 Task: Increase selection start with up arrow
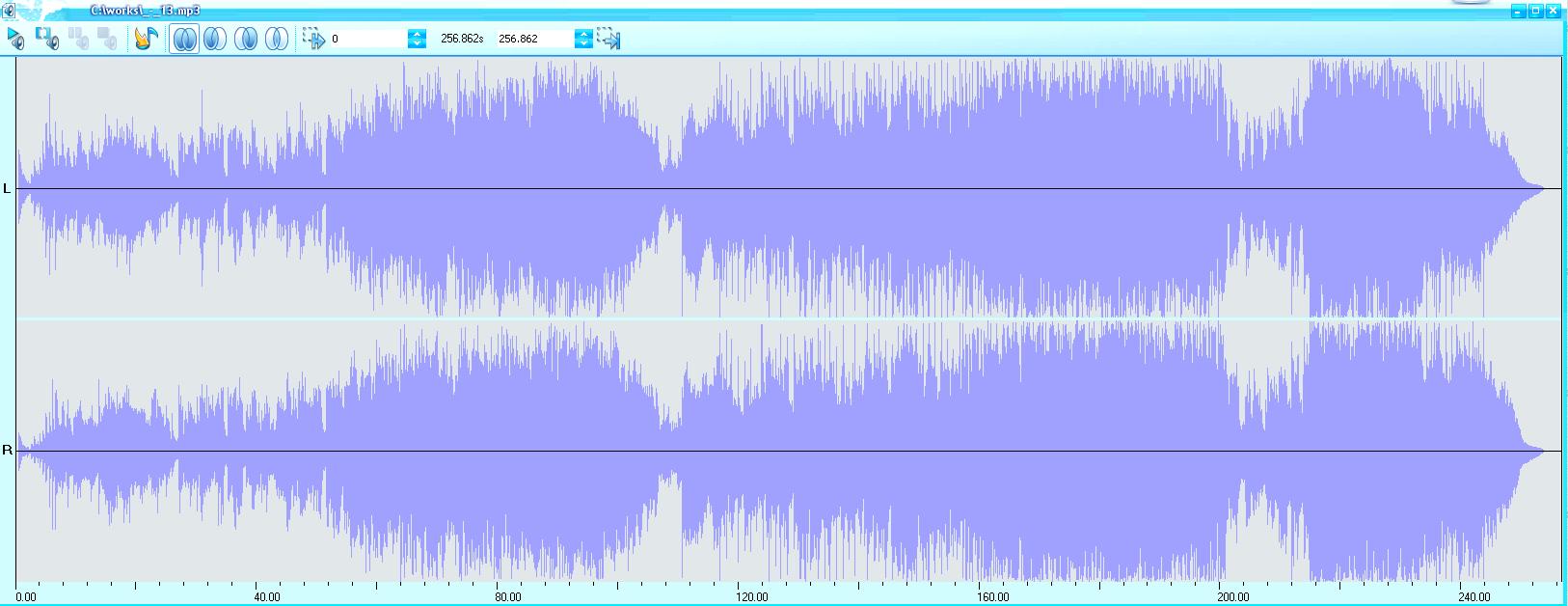point(417,34)
